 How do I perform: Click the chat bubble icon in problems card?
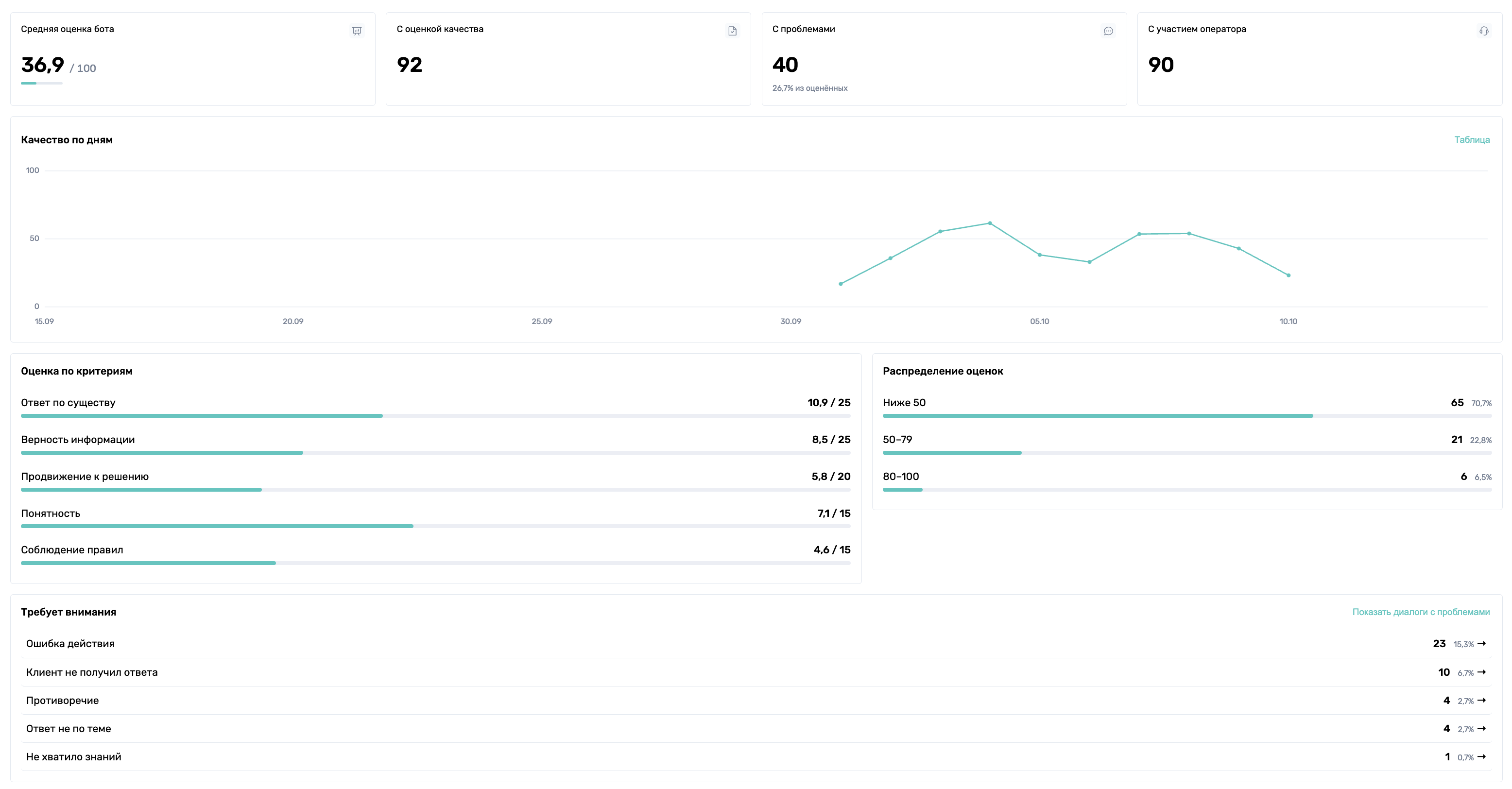[1108, 31]
